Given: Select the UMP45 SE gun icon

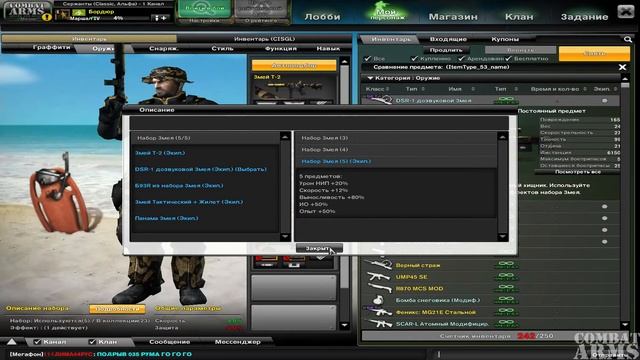Looking at the screenshot, I should point(379,277).
